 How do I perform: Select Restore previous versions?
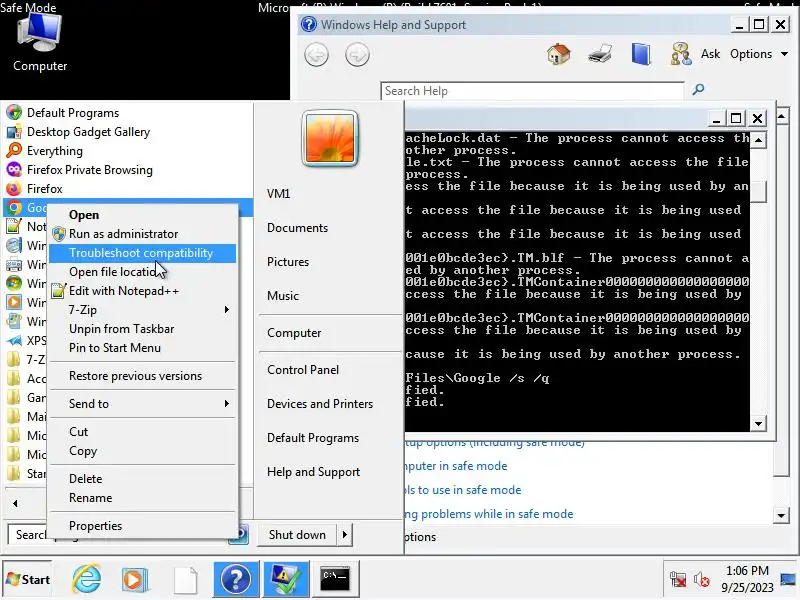(143, 376)
